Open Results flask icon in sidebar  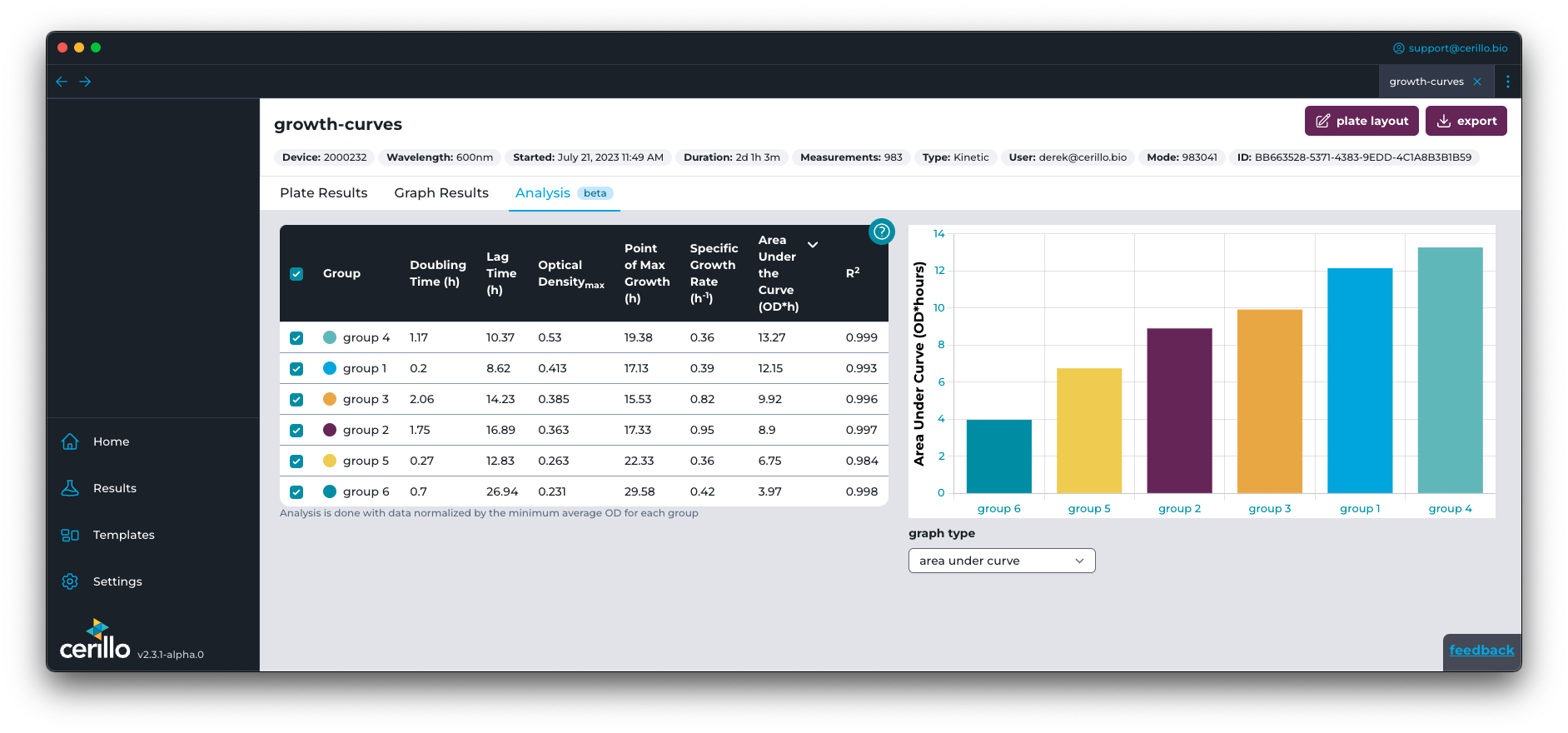70,488
